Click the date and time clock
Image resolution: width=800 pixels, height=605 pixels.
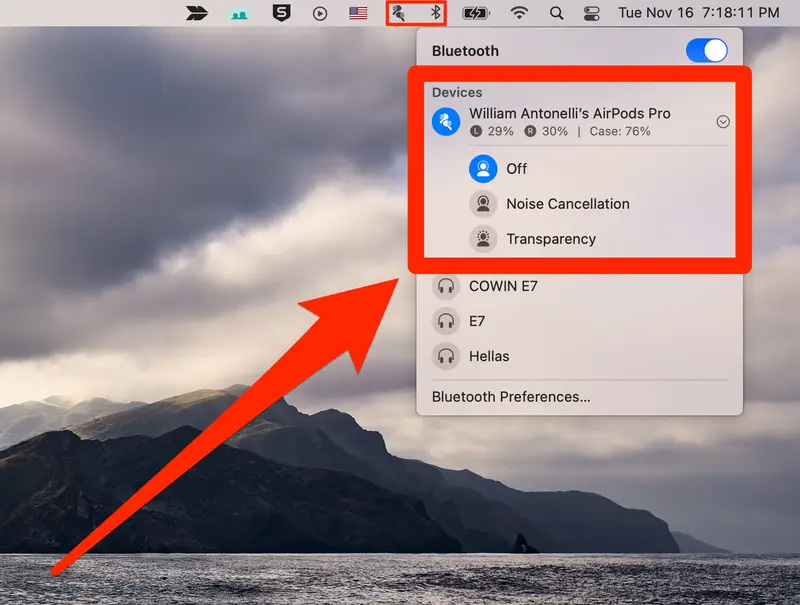coord(698,13)
